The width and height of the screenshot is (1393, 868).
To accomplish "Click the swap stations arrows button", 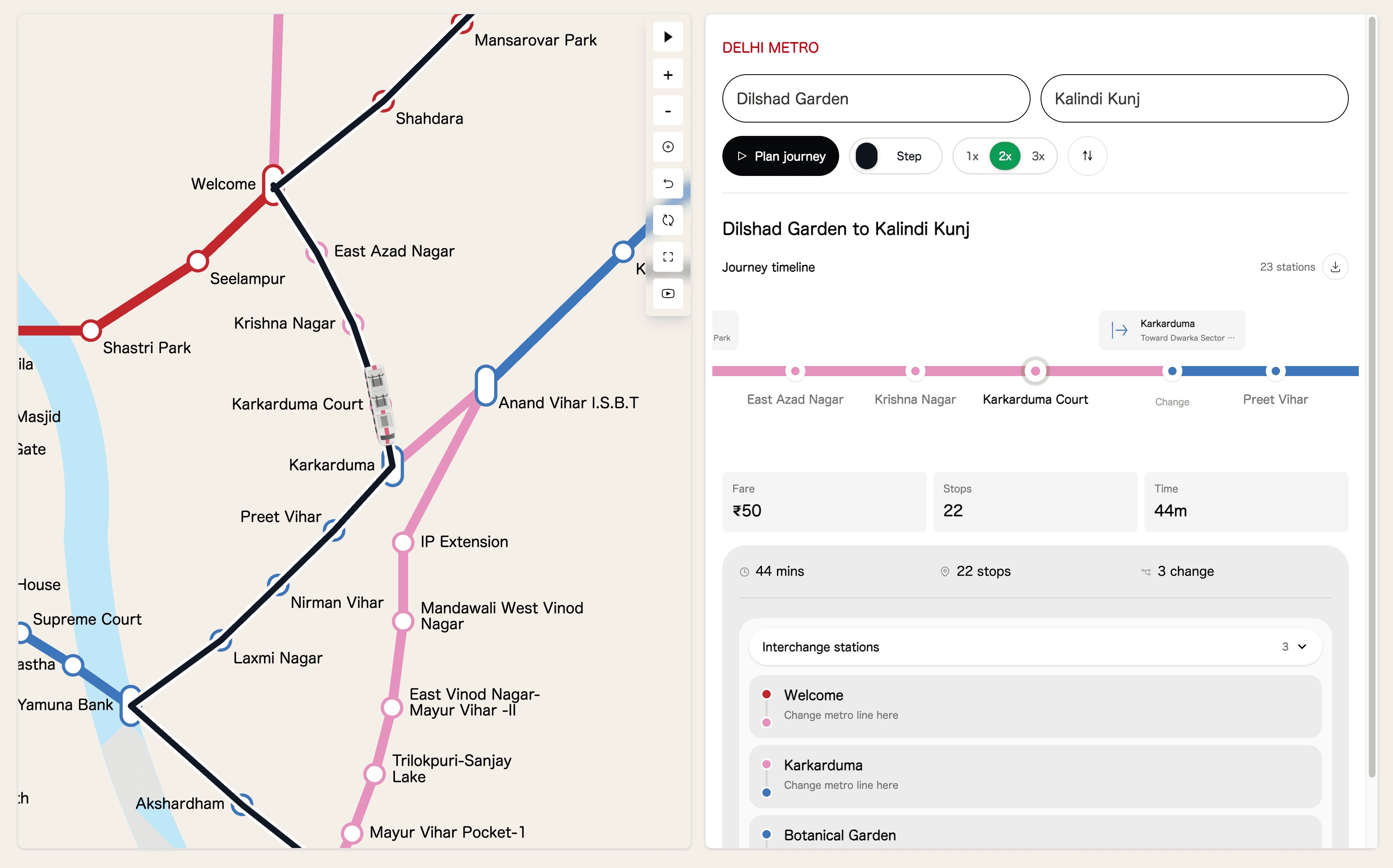I will point(1088,156).
